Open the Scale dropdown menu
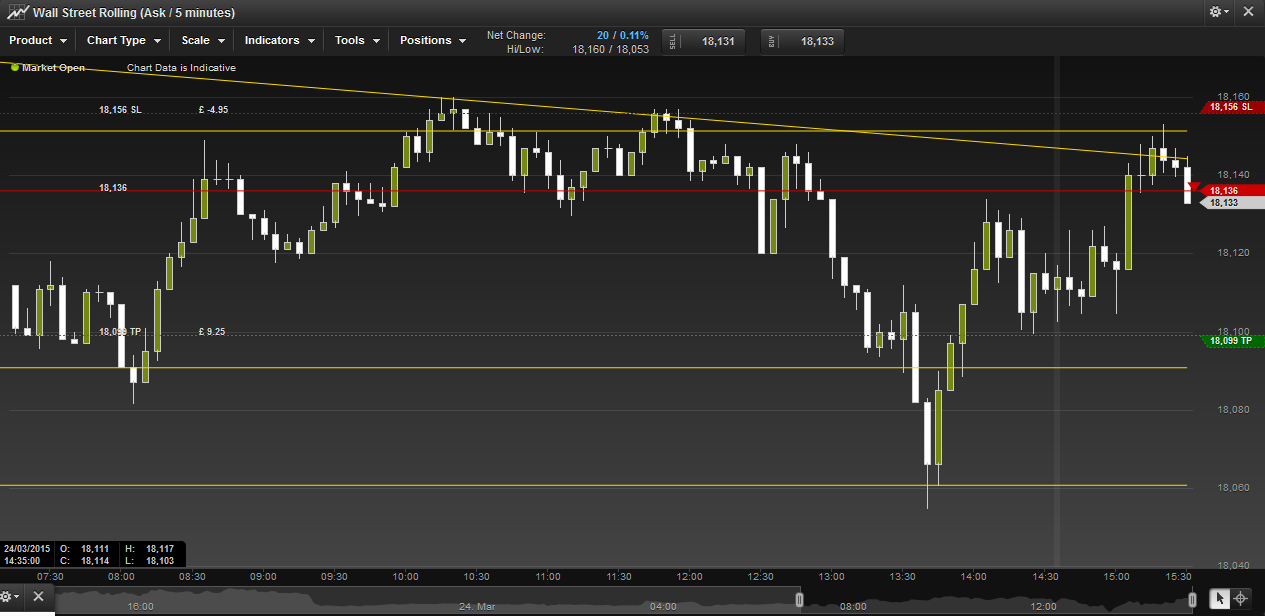This screenshot has width=1265, height=616. (x=202, y=41)
